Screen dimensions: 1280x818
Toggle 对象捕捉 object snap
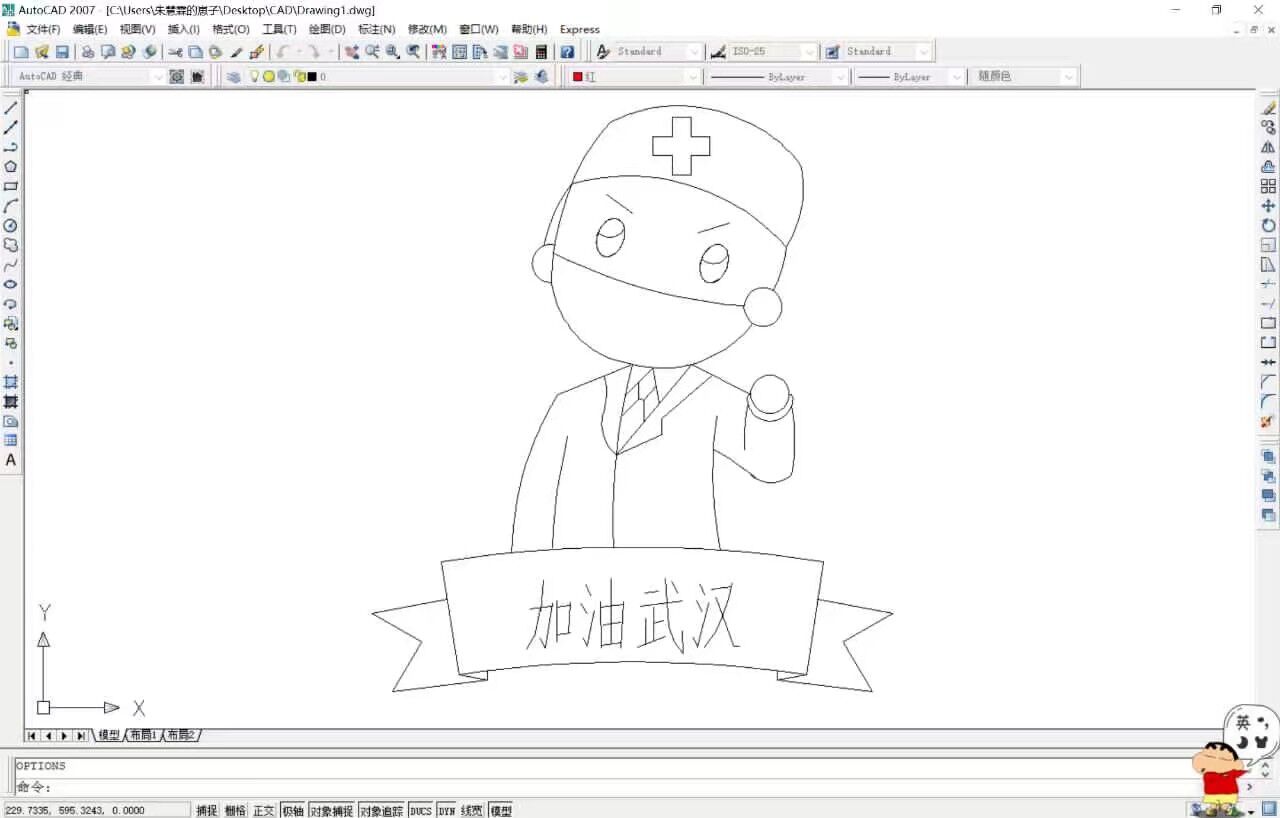[x=331, y=810]
